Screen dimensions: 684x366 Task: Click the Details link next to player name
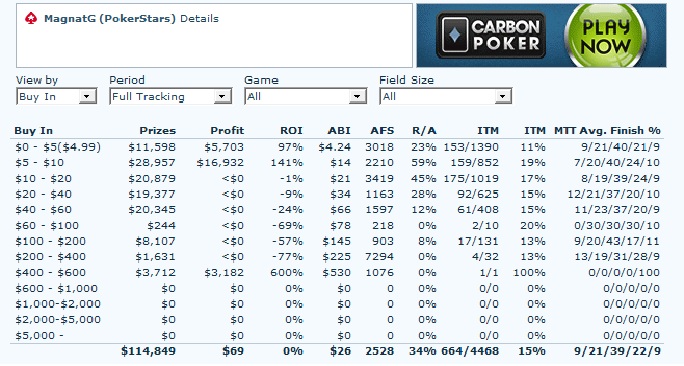(x=199, y=18)
